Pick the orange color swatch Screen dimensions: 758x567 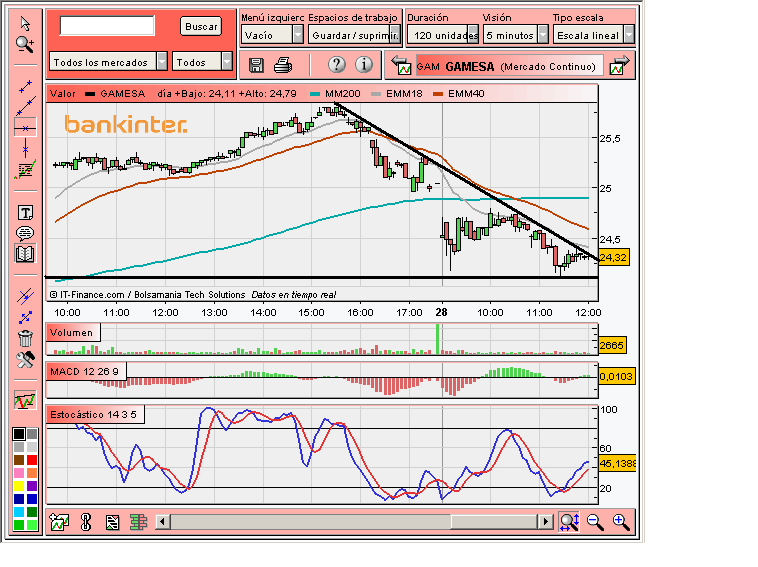[x=32, y=472]
